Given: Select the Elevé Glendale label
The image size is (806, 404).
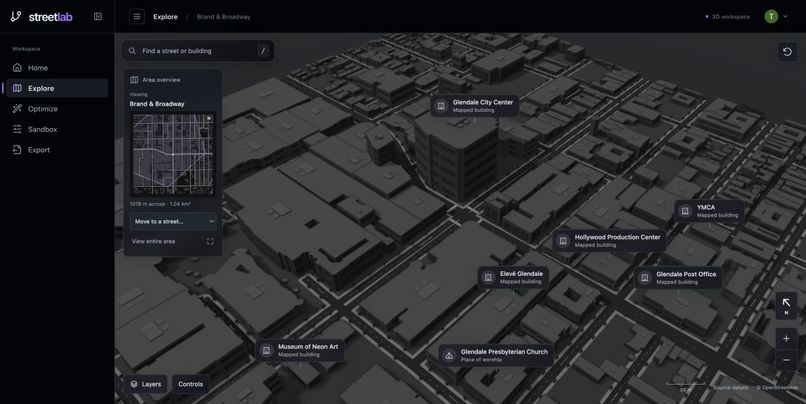Looking at the screenshot, I should [x=513, y=277].
